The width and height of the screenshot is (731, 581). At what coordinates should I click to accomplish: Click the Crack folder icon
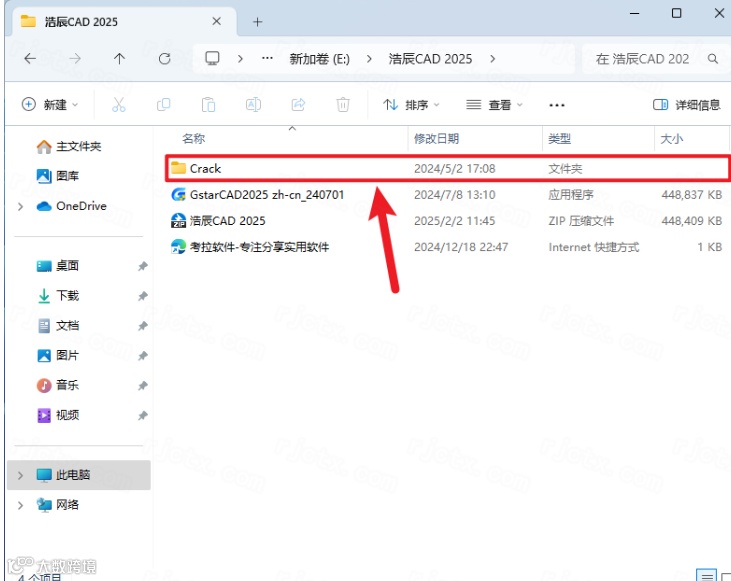click(x=179, y=168)
